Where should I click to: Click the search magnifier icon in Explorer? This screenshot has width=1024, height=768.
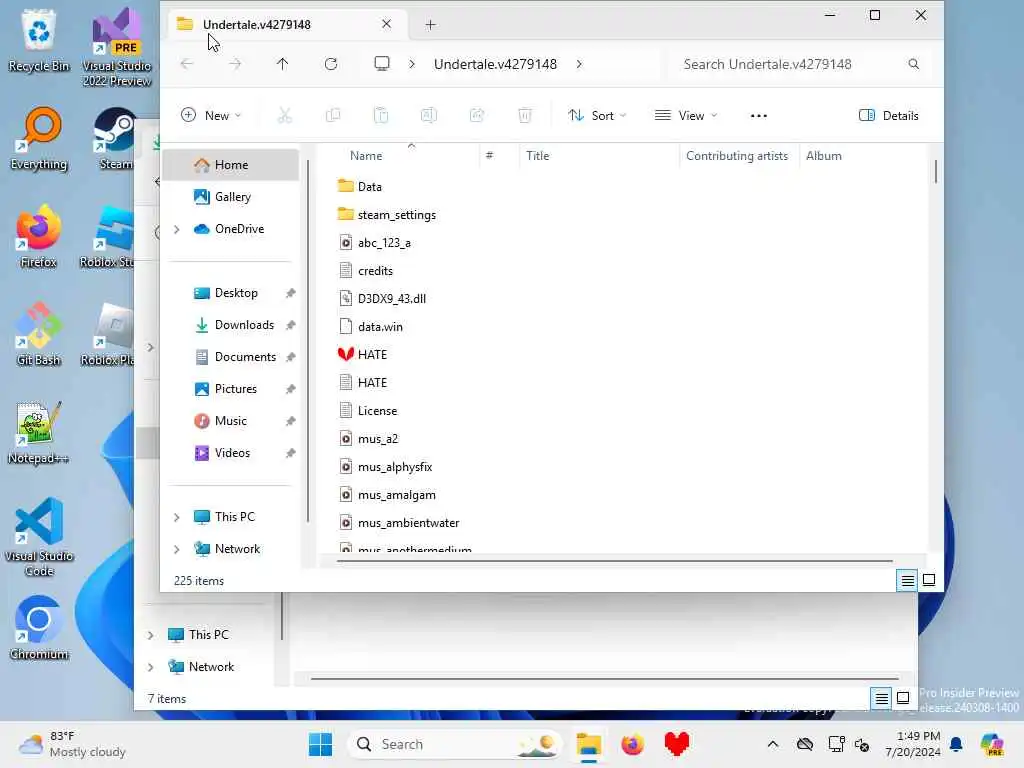tap(914, 64)
